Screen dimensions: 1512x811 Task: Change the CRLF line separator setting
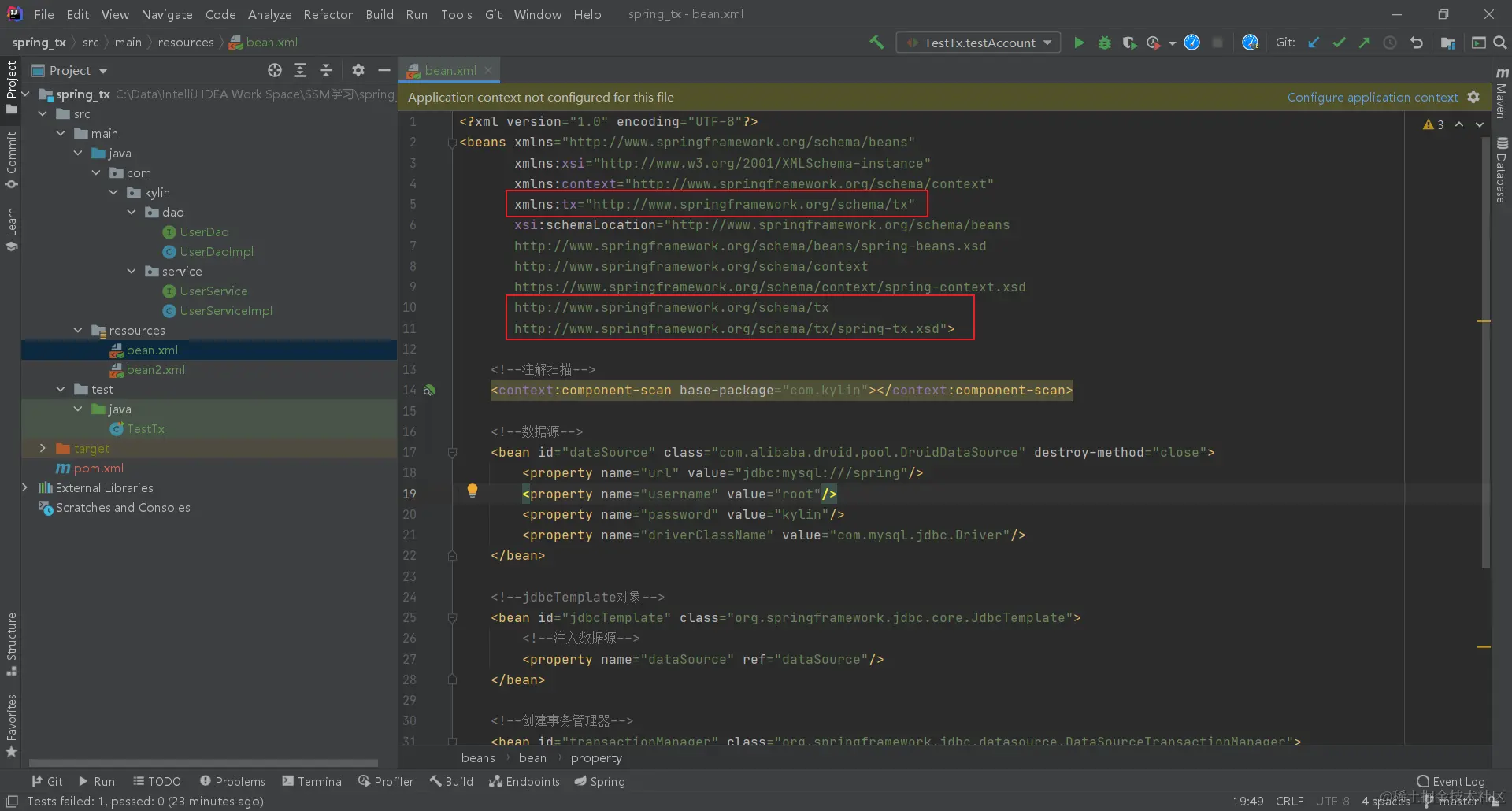tap(1289, 801)
